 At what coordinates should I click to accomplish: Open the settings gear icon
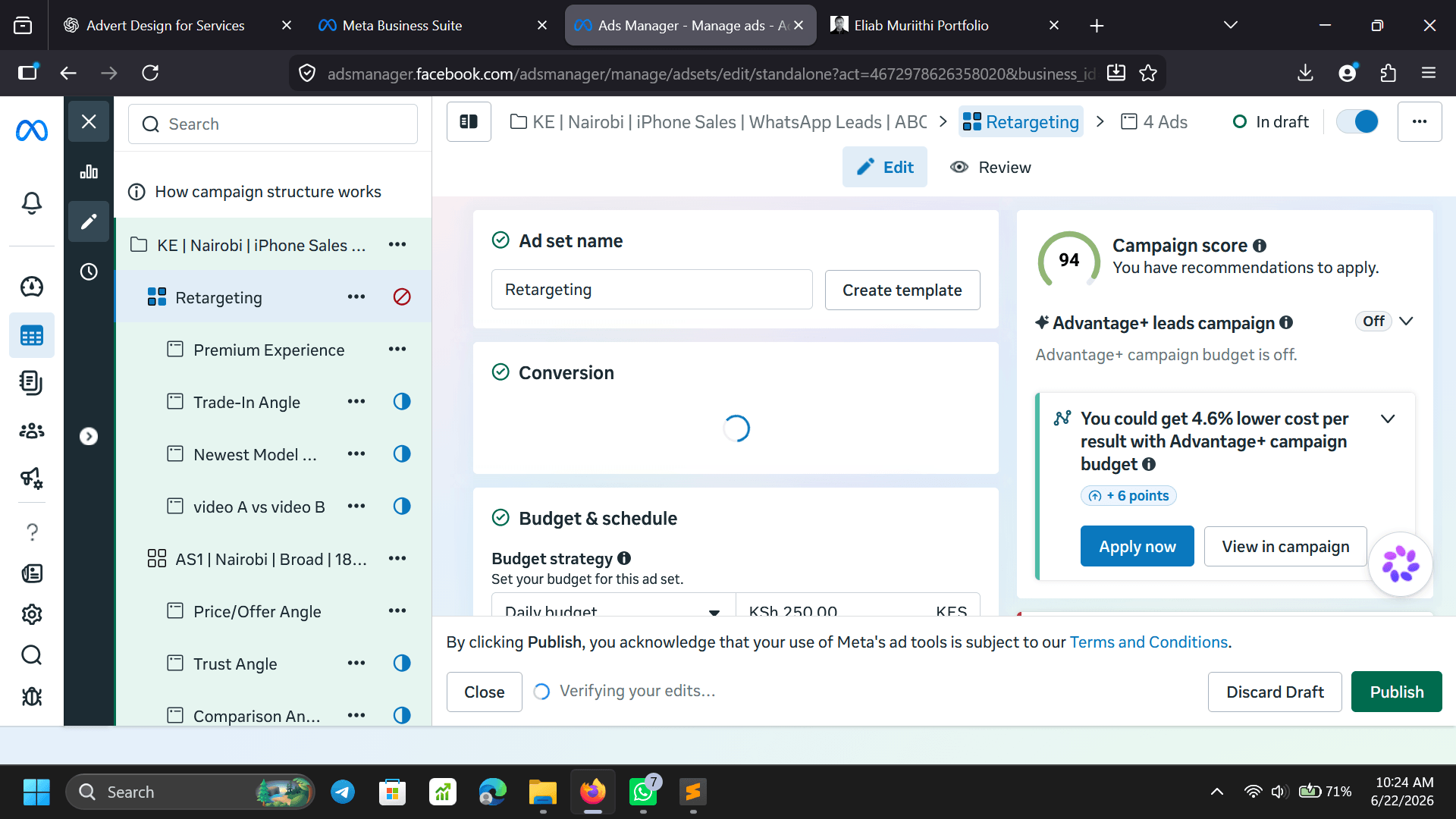31,614
